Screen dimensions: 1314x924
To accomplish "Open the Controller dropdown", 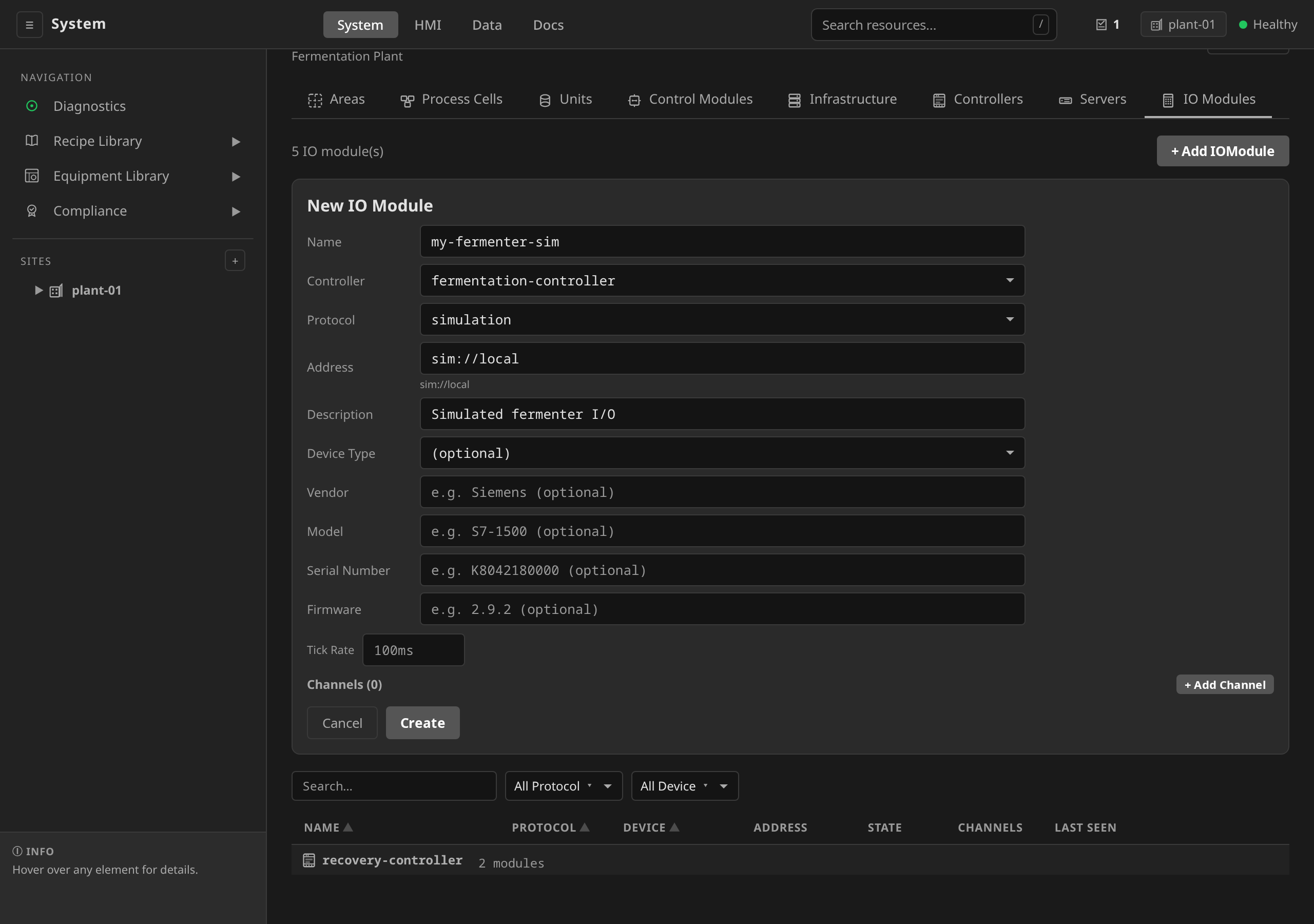I will (722, 280).
